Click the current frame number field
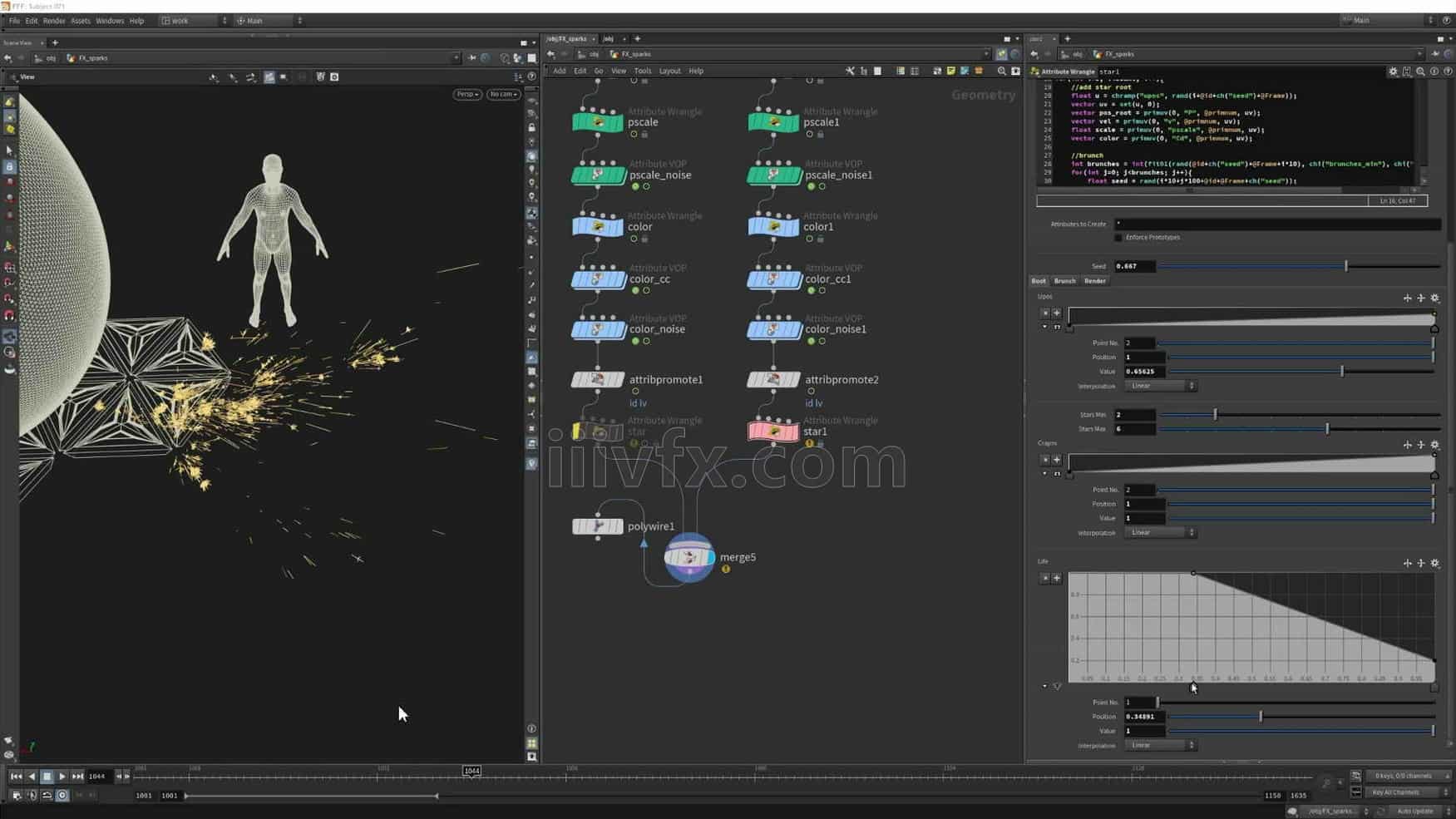 [x=99, y=777]
